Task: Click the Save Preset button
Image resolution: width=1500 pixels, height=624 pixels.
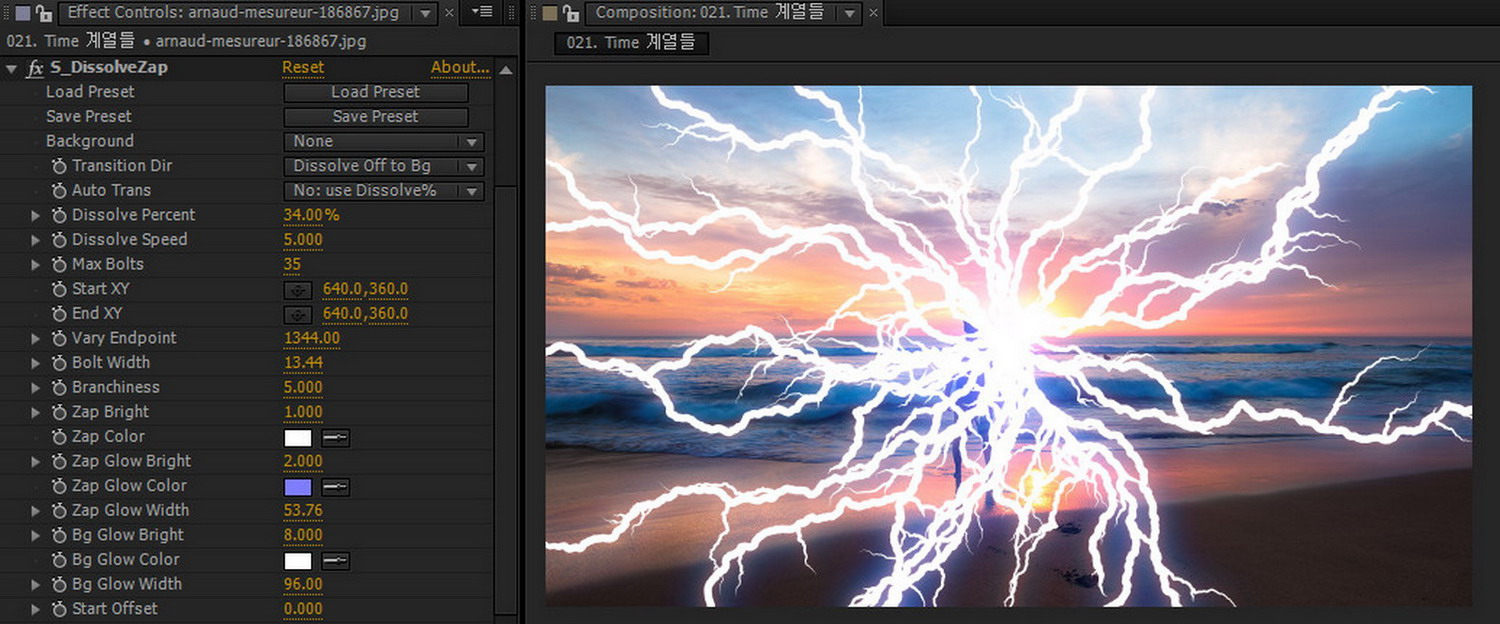Action: [x=376, y=117]
